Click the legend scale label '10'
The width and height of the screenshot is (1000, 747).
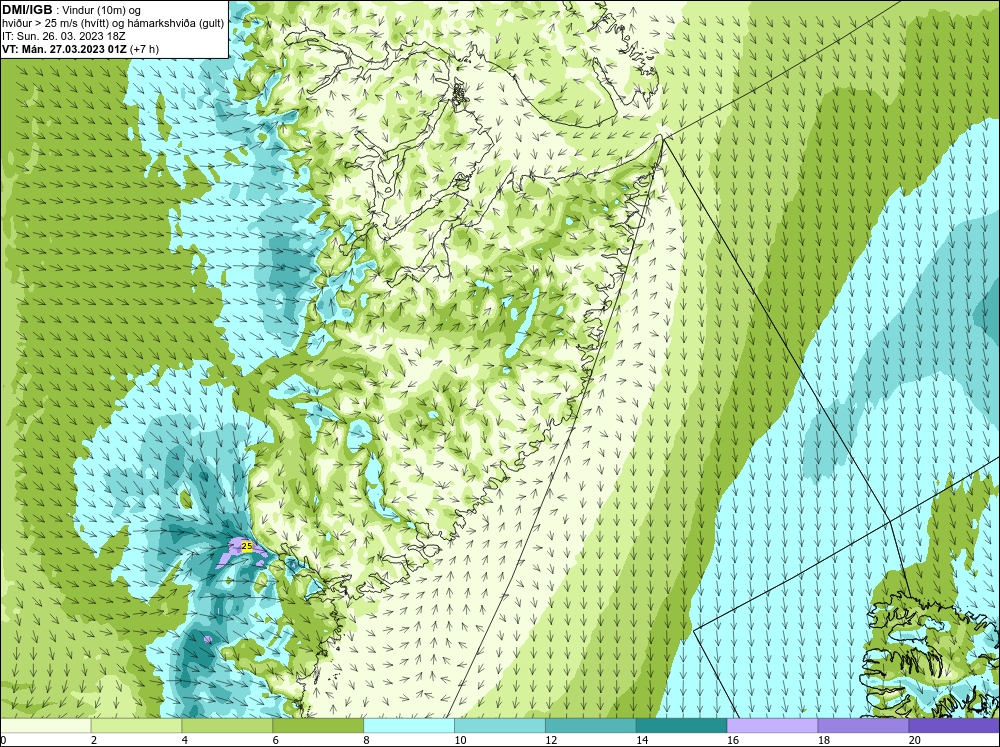click(460, 740)
